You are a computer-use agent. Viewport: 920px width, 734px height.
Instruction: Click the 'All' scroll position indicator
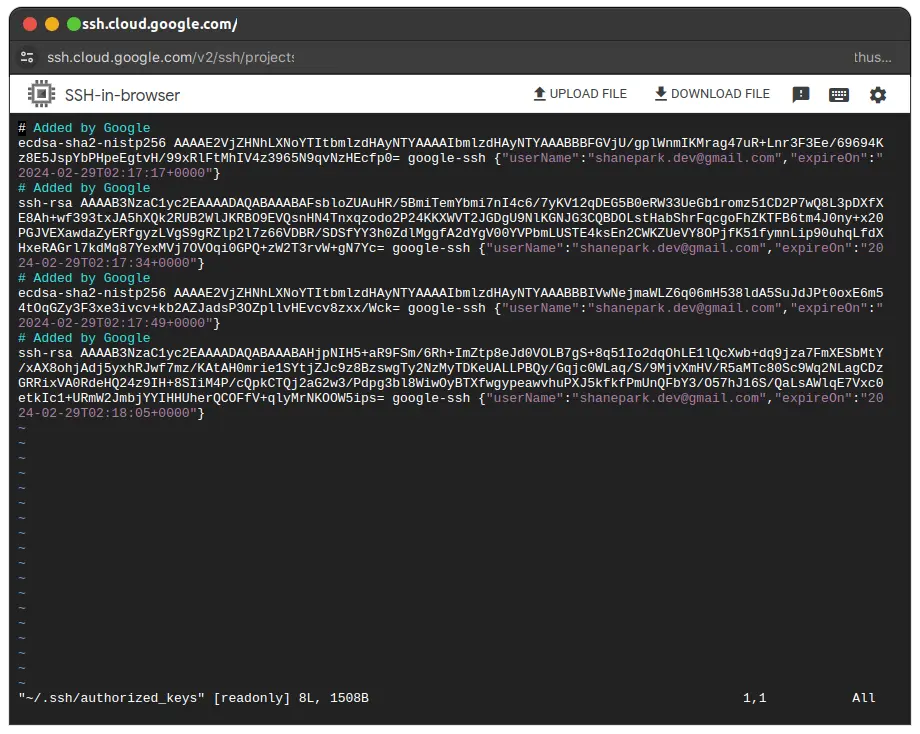[x=863, y=698]
